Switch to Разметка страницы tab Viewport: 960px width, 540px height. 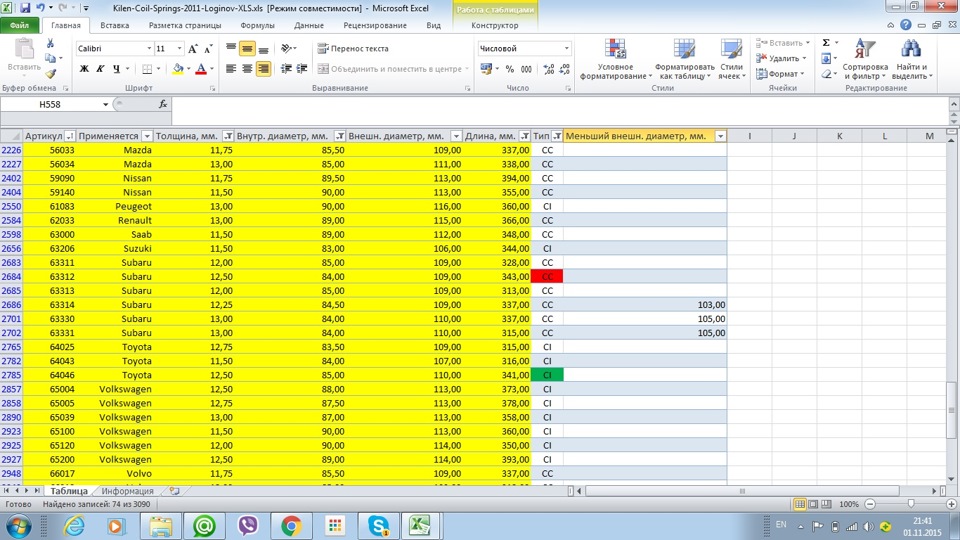pyautogui.click(x=185, y=25)
